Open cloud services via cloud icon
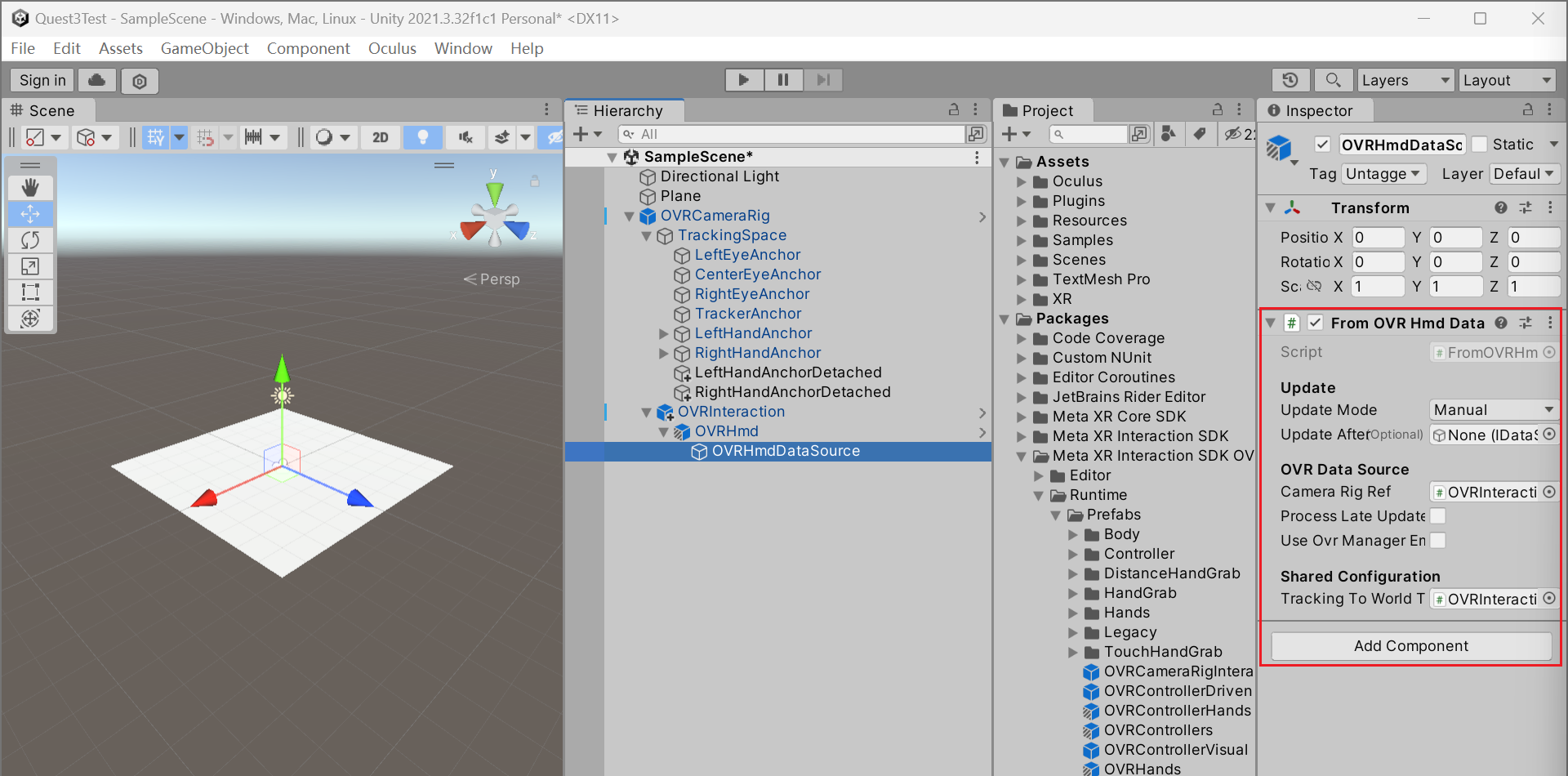The height and width of the screenshot is (776, 1568). tap(96, 80)
